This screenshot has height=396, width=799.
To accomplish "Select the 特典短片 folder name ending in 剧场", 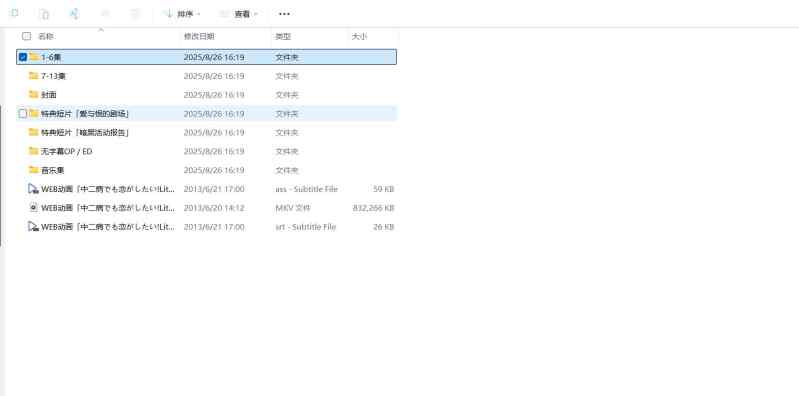I will click(x=85, y=114).
